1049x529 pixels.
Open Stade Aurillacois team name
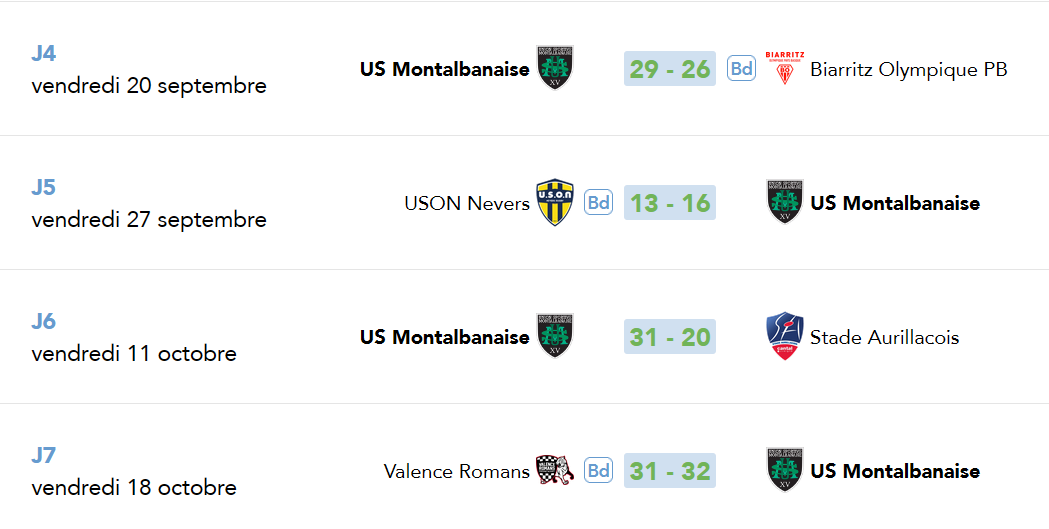tap(884, 336)
